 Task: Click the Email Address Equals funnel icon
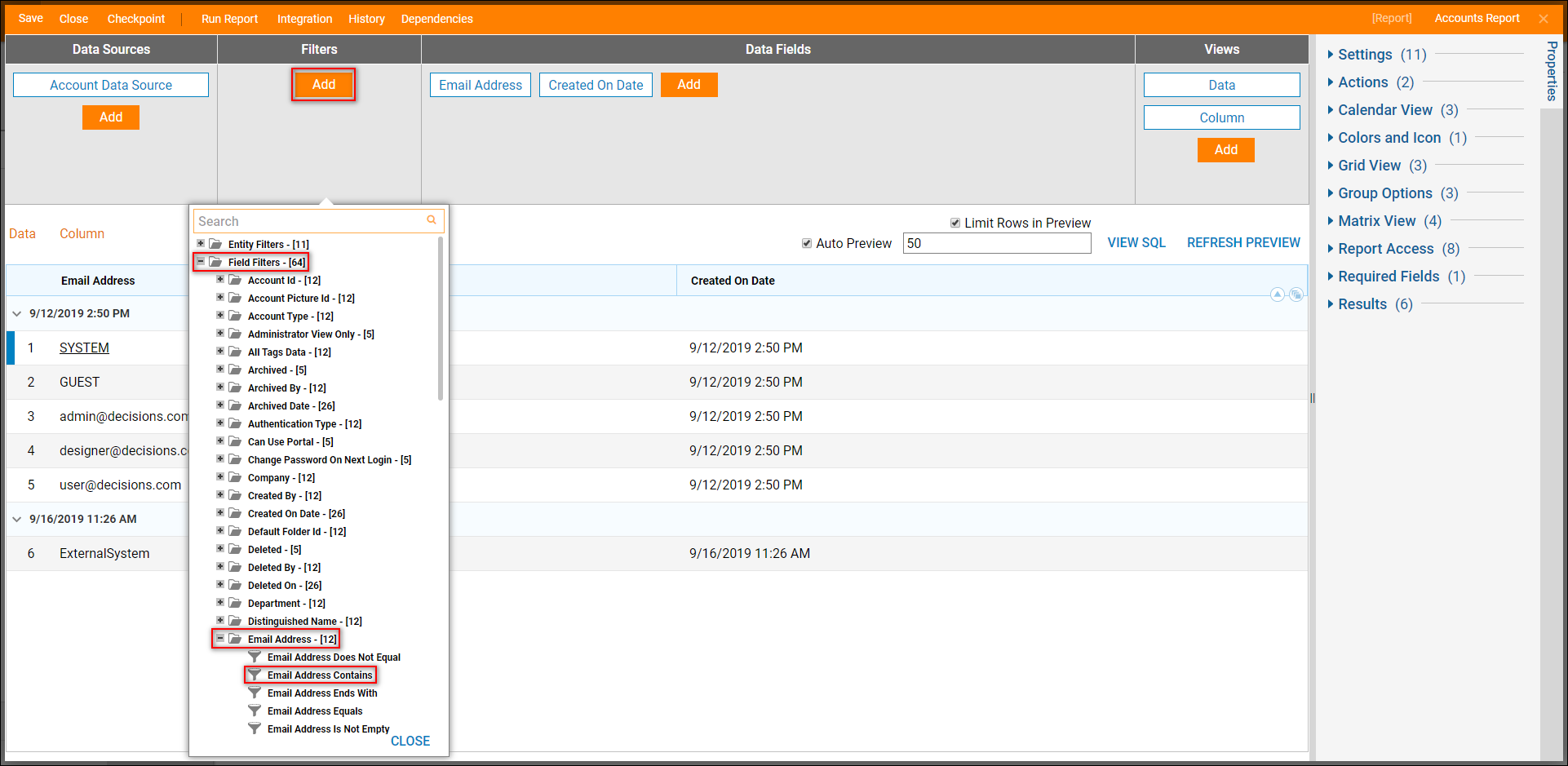pyautogui.click(x=255, y=711)
